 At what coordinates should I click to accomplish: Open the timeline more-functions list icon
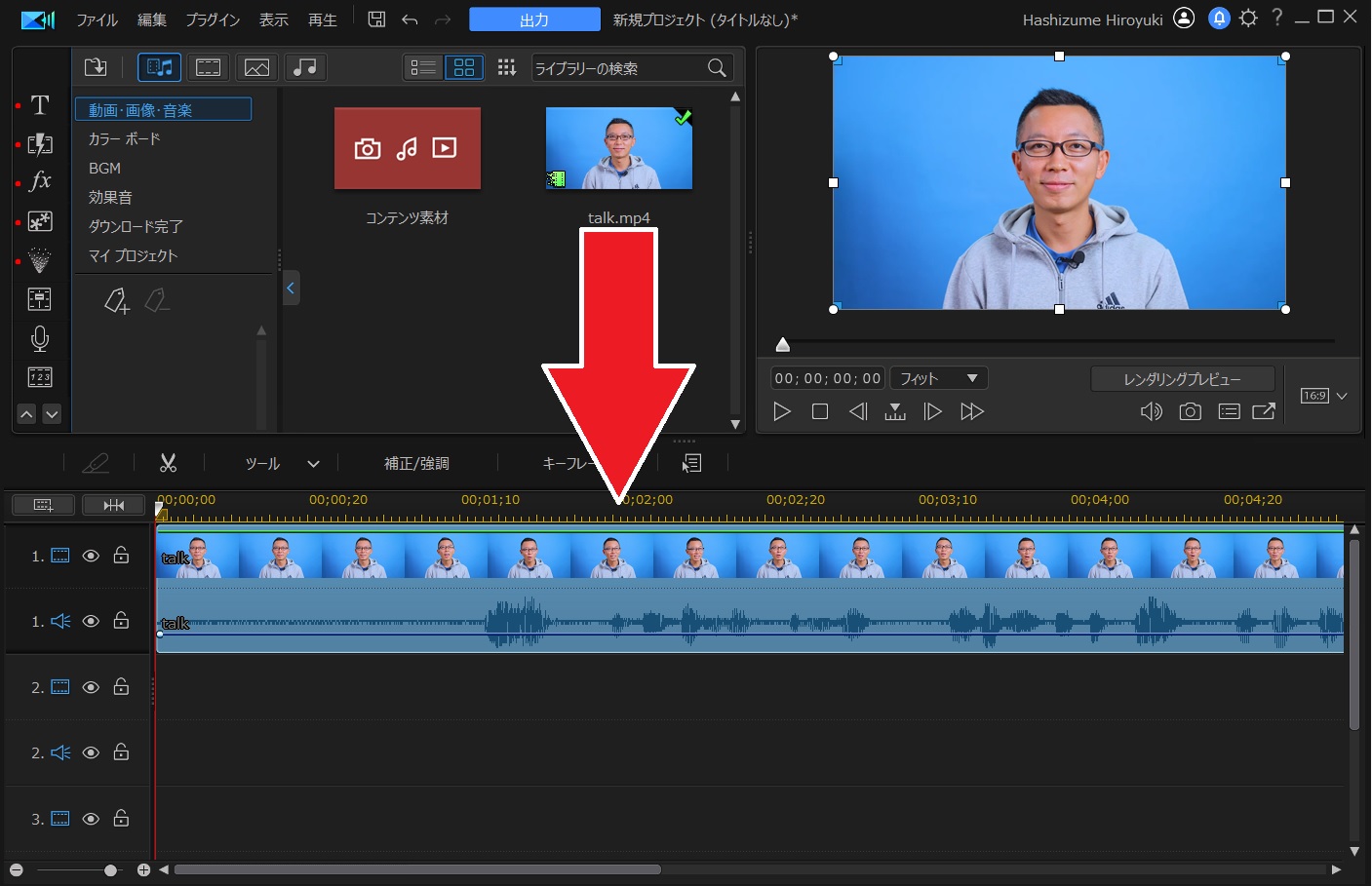[692, 463]
